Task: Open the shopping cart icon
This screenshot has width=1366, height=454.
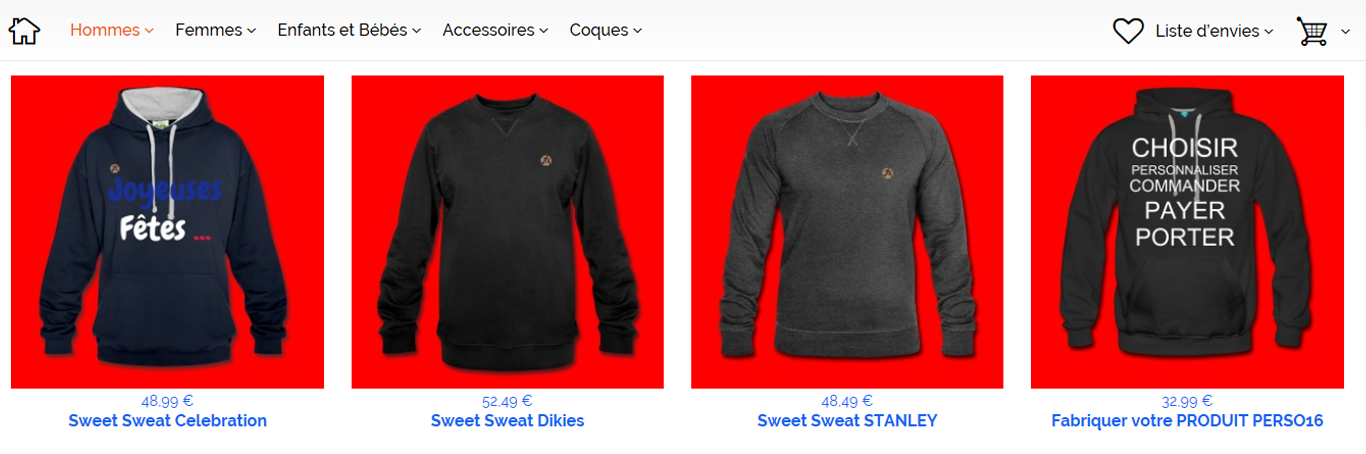Action: click(1312, 31)
